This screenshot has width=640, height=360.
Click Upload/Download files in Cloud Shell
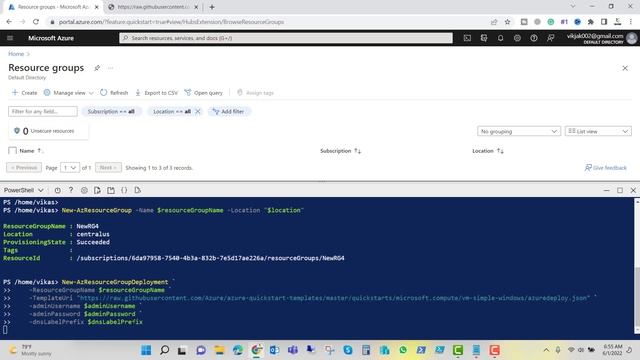[97, 190]
